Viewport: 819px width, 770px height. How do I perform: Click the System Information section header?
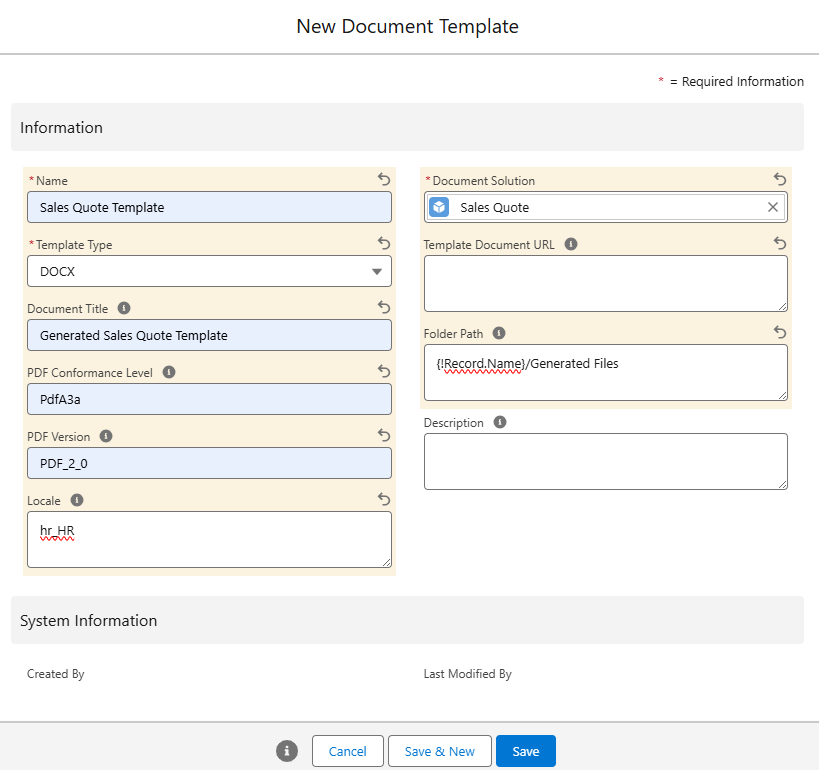(x=407, y=620)
